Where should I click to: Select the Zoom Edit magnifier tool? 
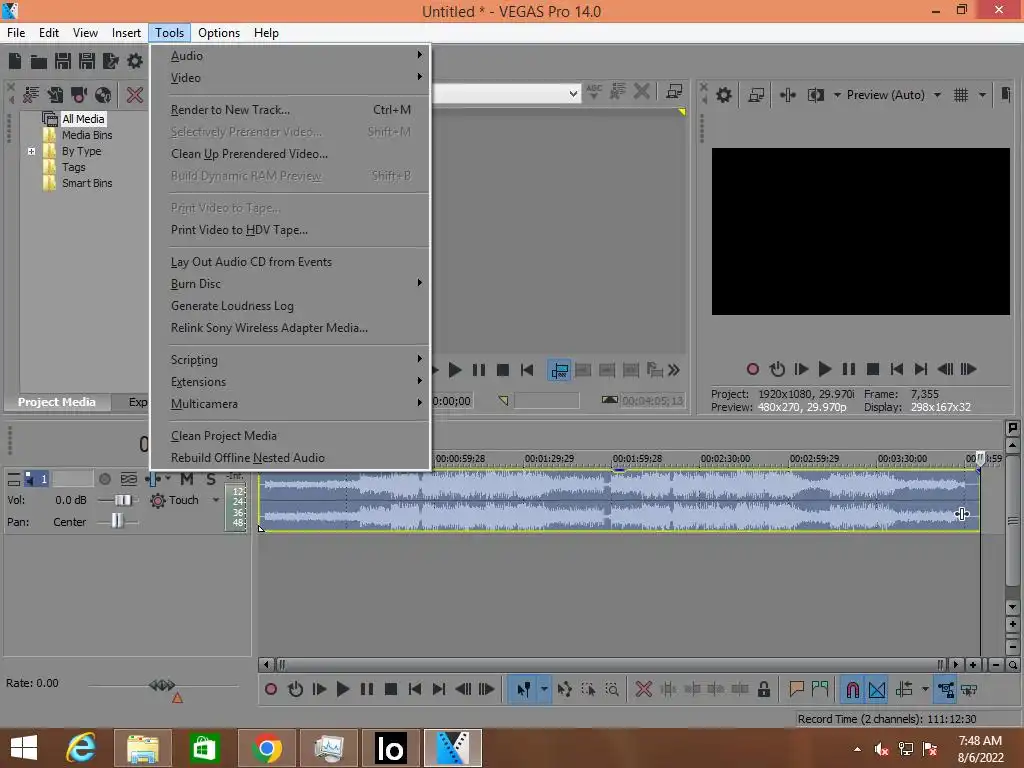pos(612,689)
